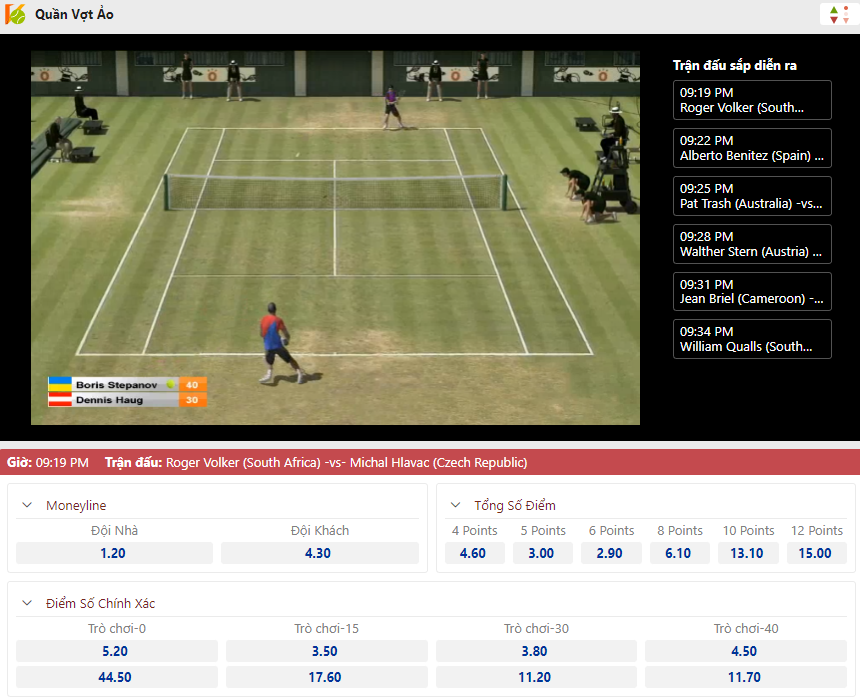Bet on Đội Khách at odds 4.30

pos(319,553)
